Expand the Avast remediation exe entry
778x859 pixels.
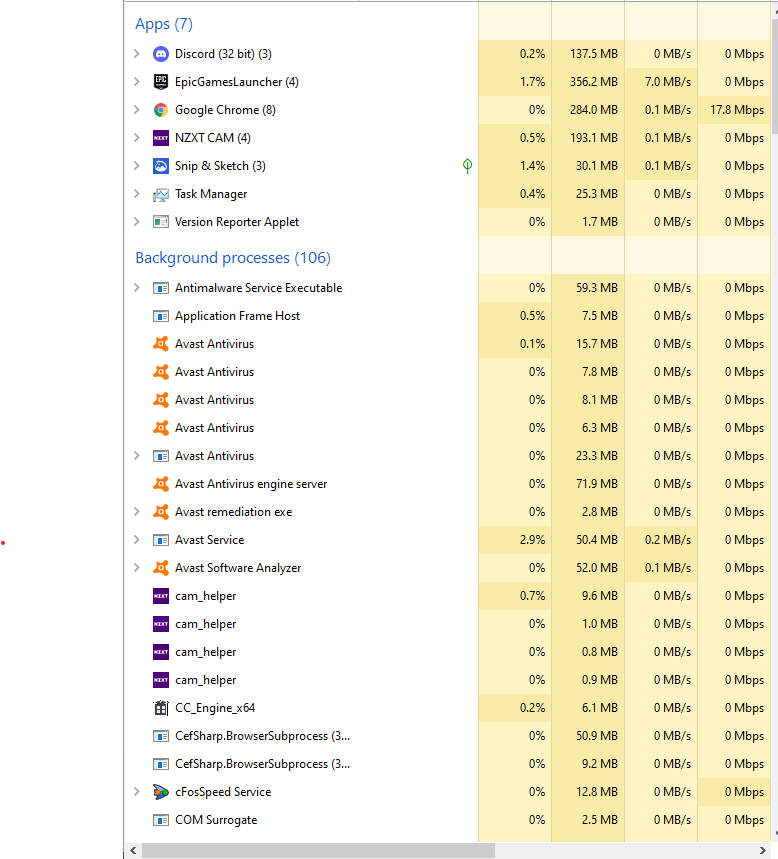click(137, 512)
